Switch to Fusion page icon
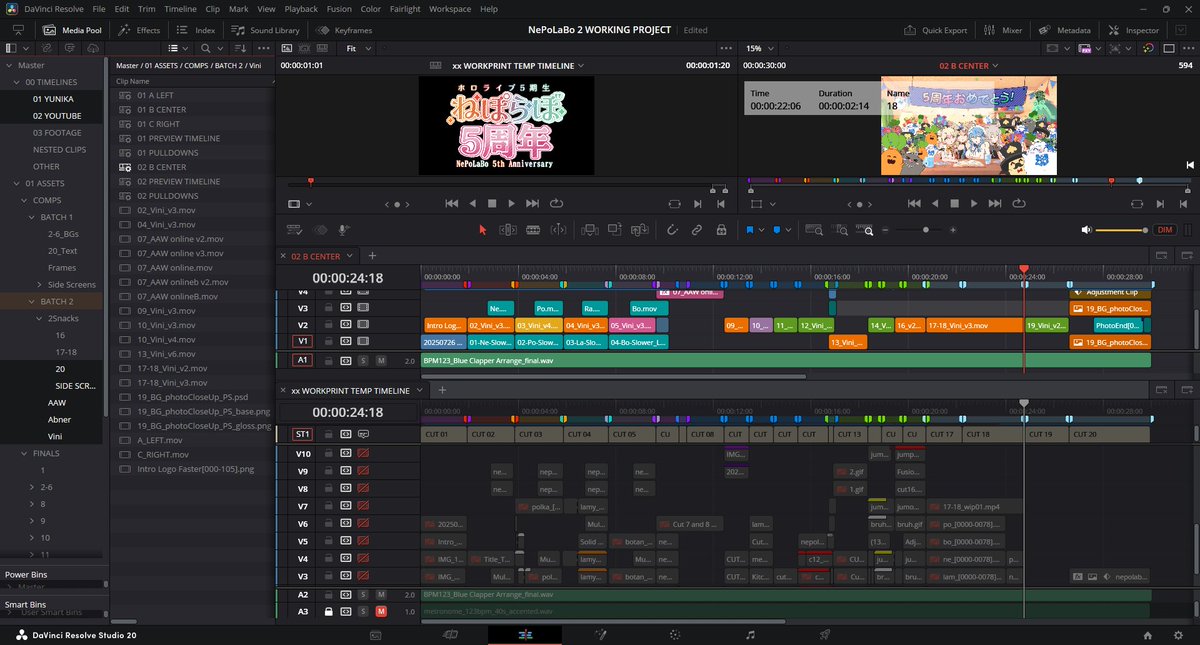The image size is (1200, 645). pos(601,635)
